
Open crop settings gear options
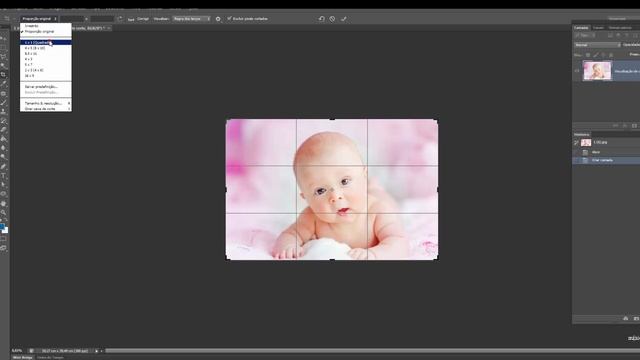tap(218, 19)
